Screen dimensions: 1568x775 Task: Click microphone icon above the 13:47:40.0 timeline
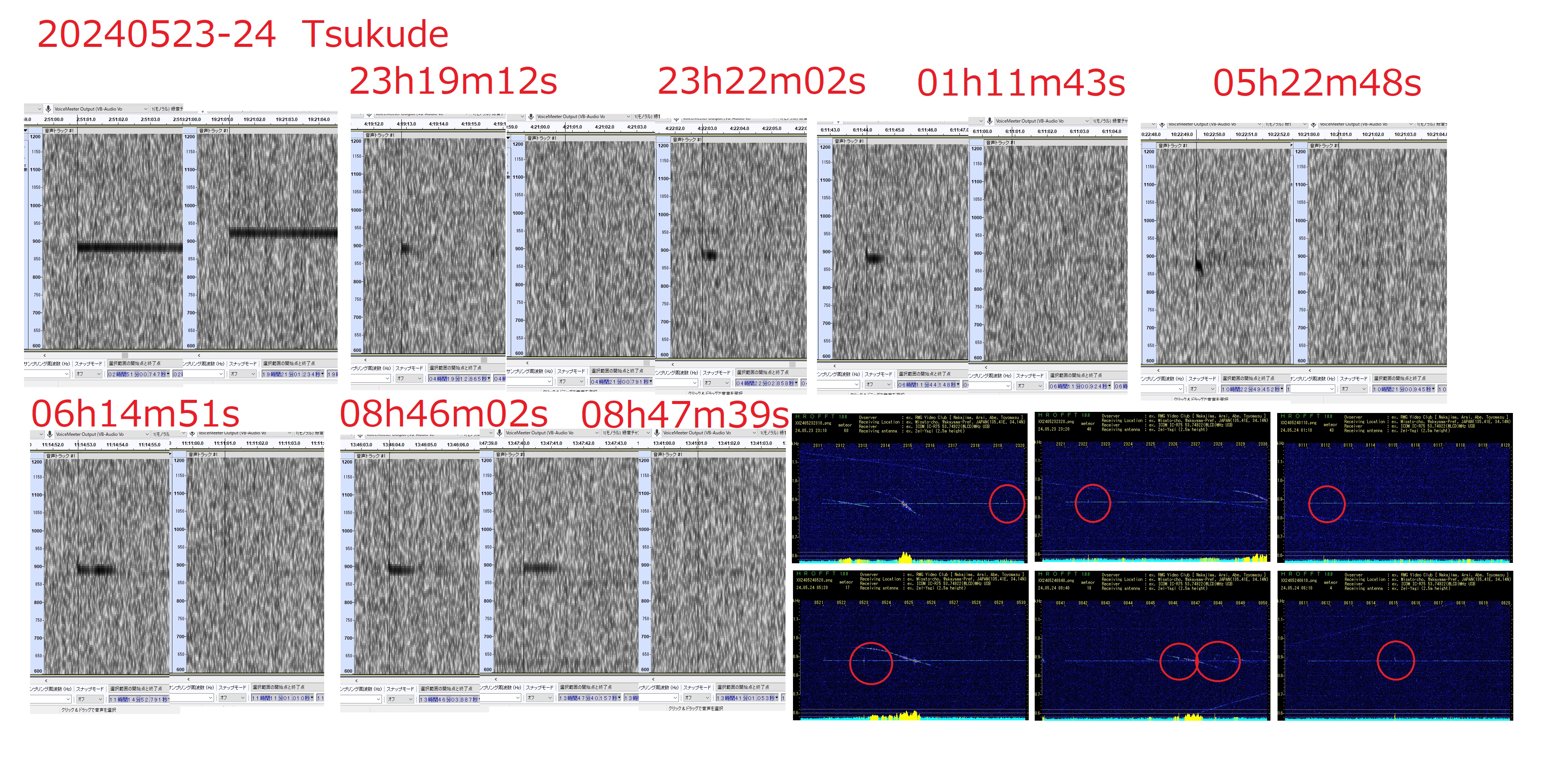coord(500,433)
